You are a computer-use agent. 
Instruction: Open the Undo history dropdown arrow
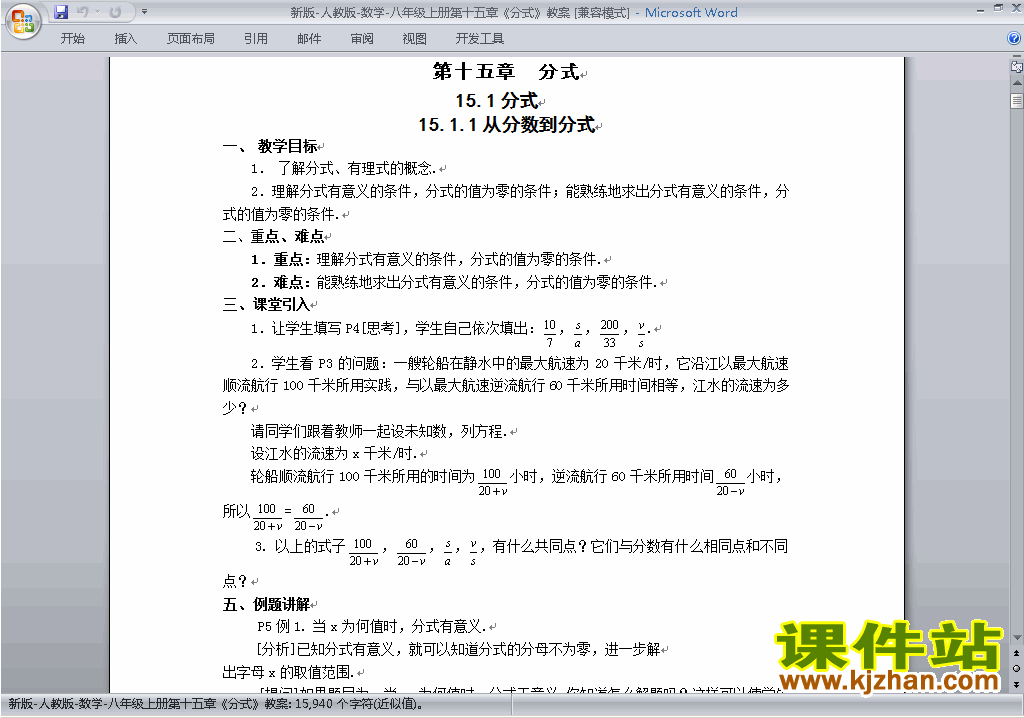coord(97,12)
